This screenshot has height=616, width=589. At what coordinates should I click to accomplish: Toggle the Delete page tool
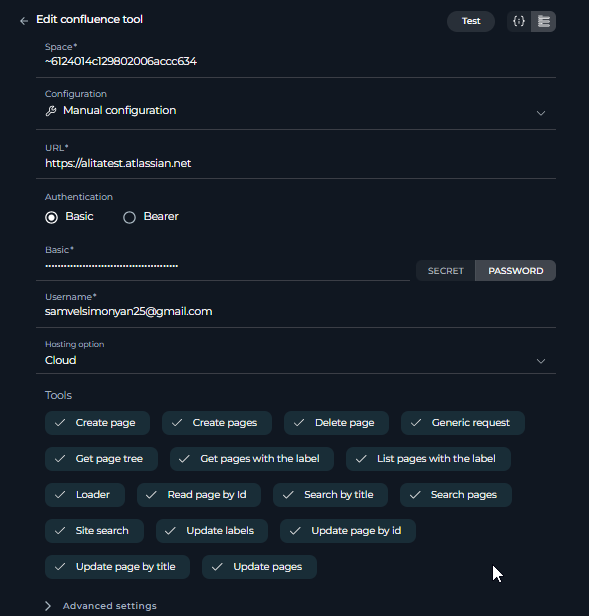[x=336, y=423]
